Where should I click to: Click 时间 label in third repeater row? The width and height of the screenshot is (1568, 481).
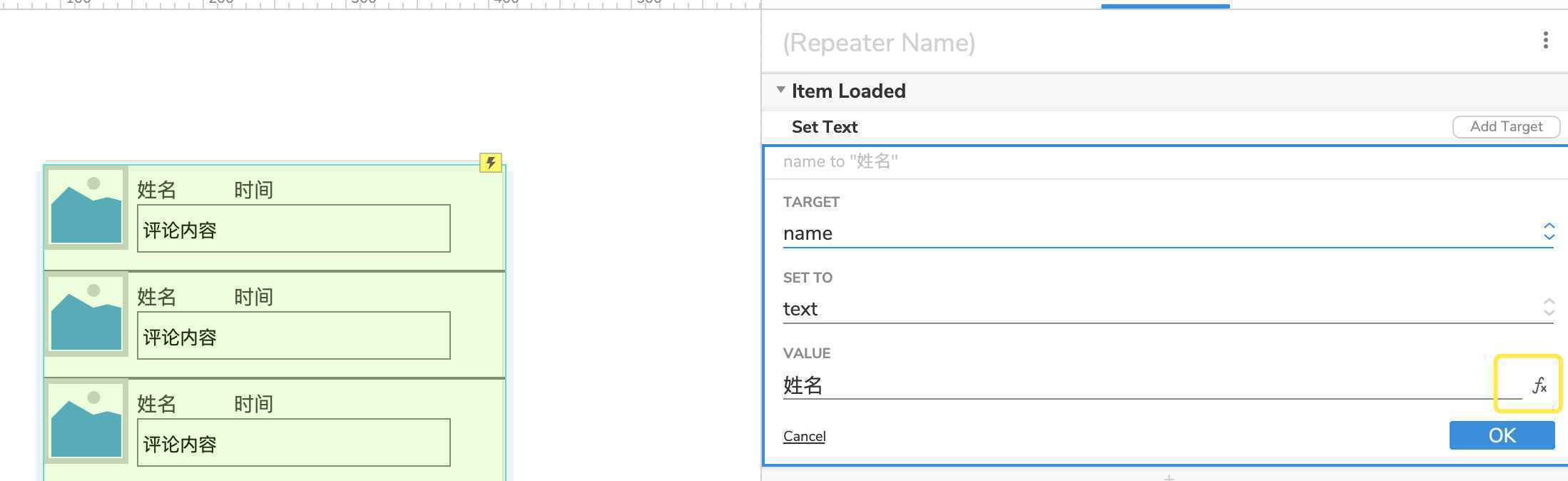pyautogui.click(x=253, y=404)
